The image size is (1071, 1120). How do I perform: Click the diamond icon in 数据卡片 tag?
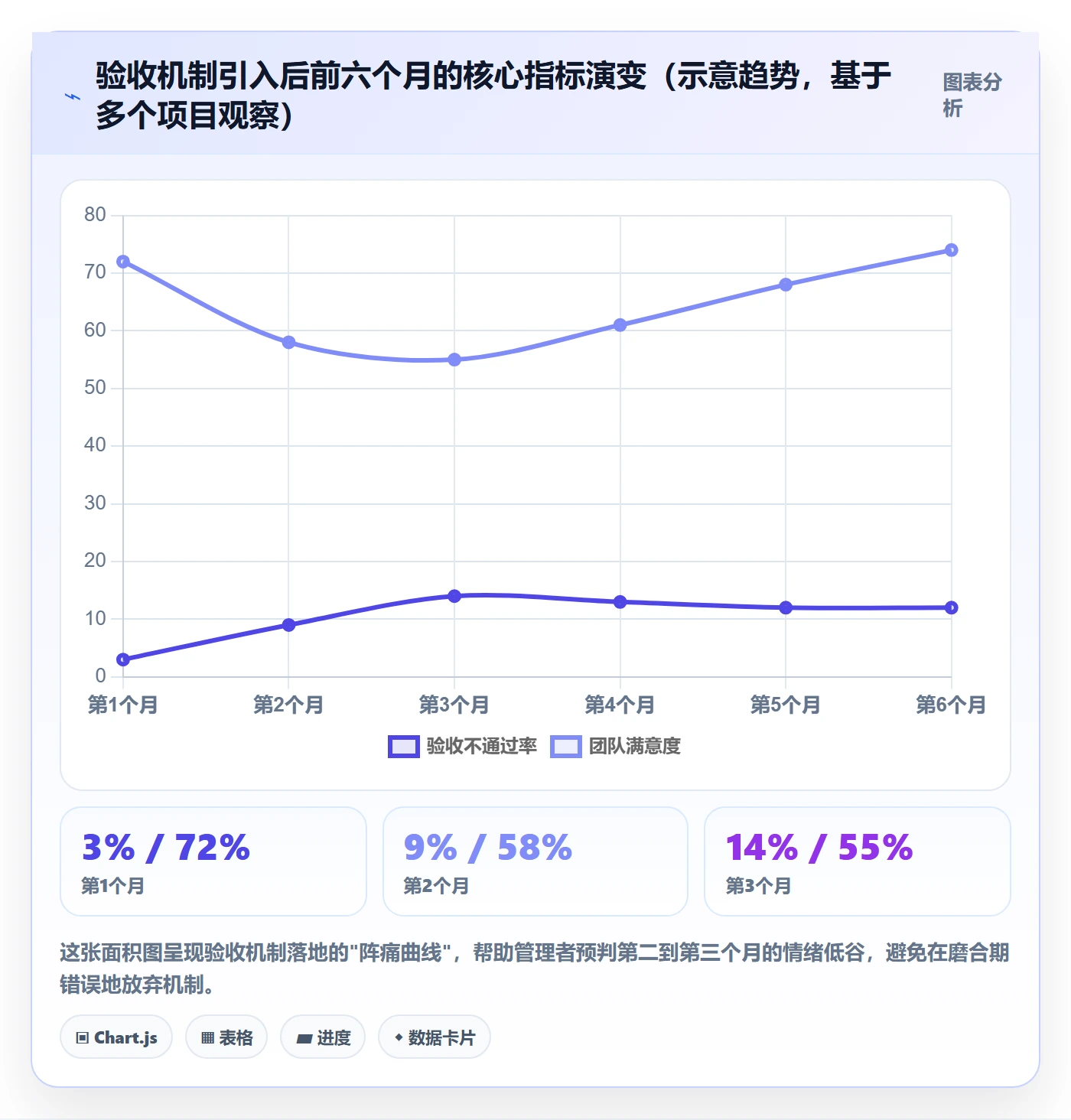[x=399, y=1037]
